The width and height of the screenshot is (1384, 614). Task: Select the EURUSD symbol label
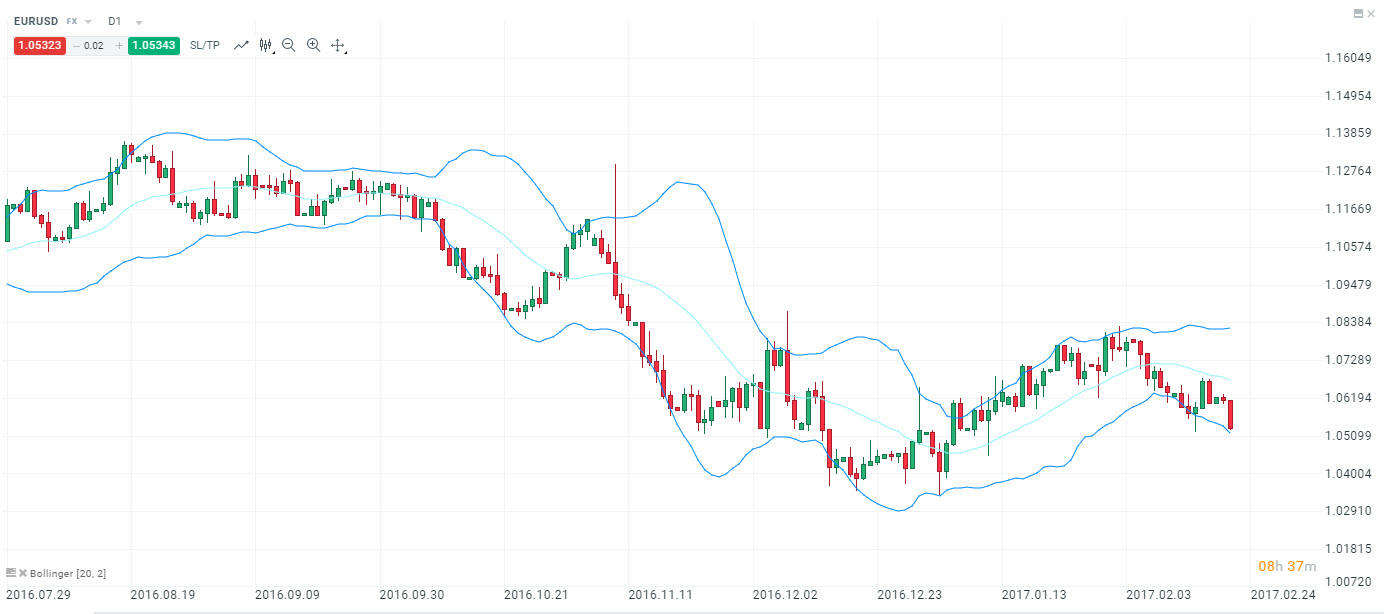click(36, 20)
